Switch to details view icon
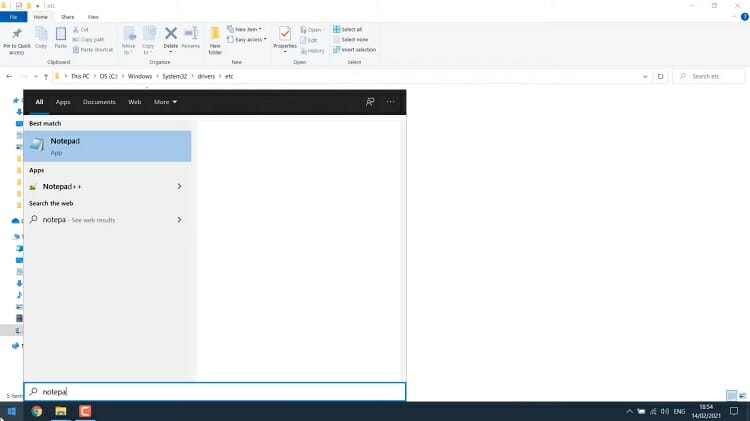Viewport: 750px width, 421px height. pyautogui.click(x=731, y=396)
